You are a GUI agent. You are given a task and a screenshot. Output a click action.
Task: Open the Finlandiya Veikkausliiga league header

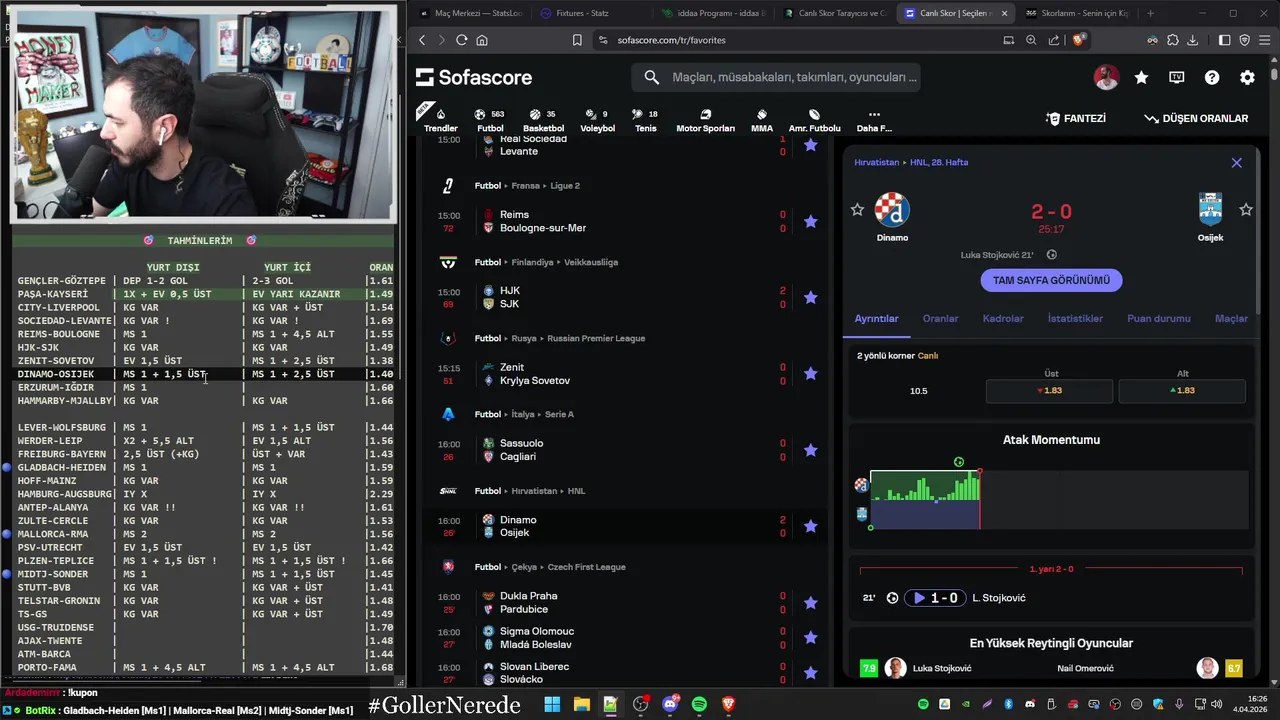(546, 262)
